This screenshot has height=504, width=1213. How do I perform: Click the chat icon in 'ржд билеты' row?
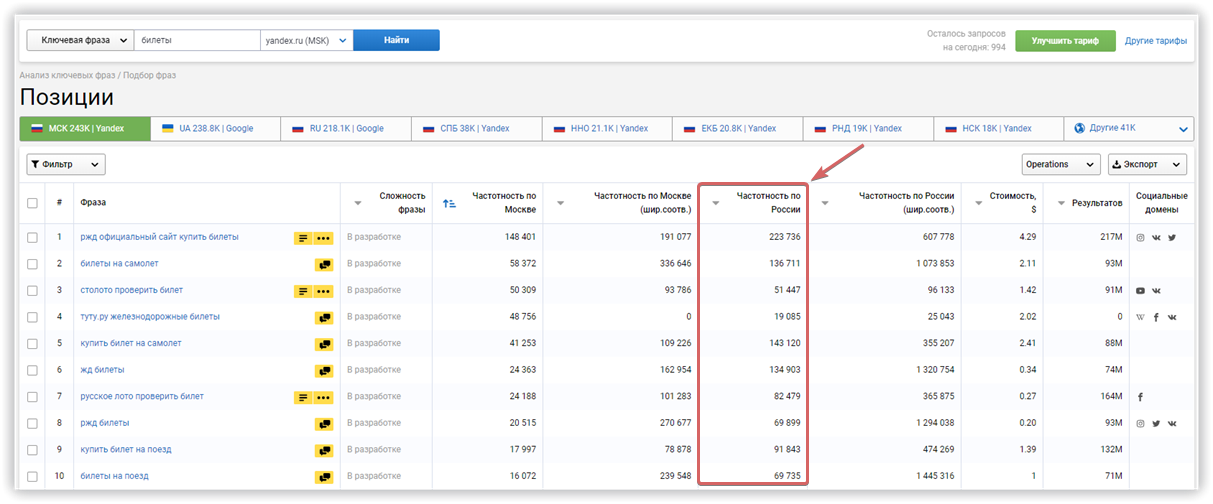point(323,423)
